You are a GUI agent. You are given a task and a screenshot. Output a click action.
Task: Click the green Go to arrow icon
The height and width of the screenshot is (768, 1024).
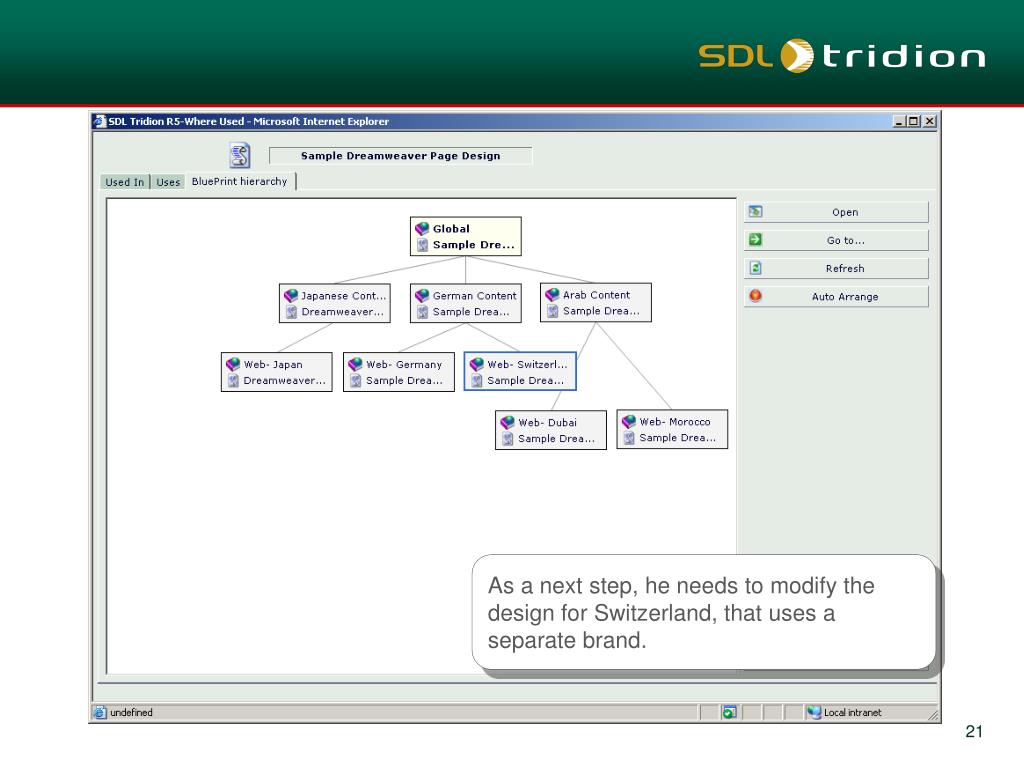[756, 240]
